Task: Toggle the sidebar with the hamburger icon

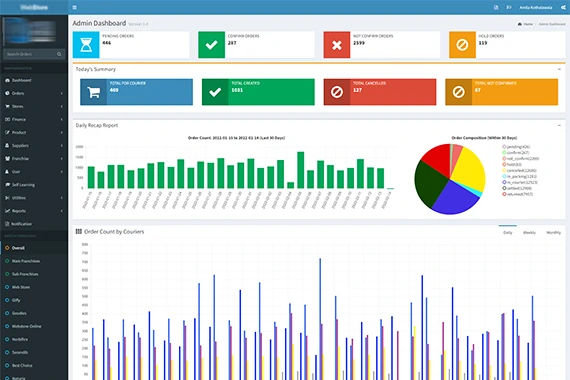Action: point(75,7)
